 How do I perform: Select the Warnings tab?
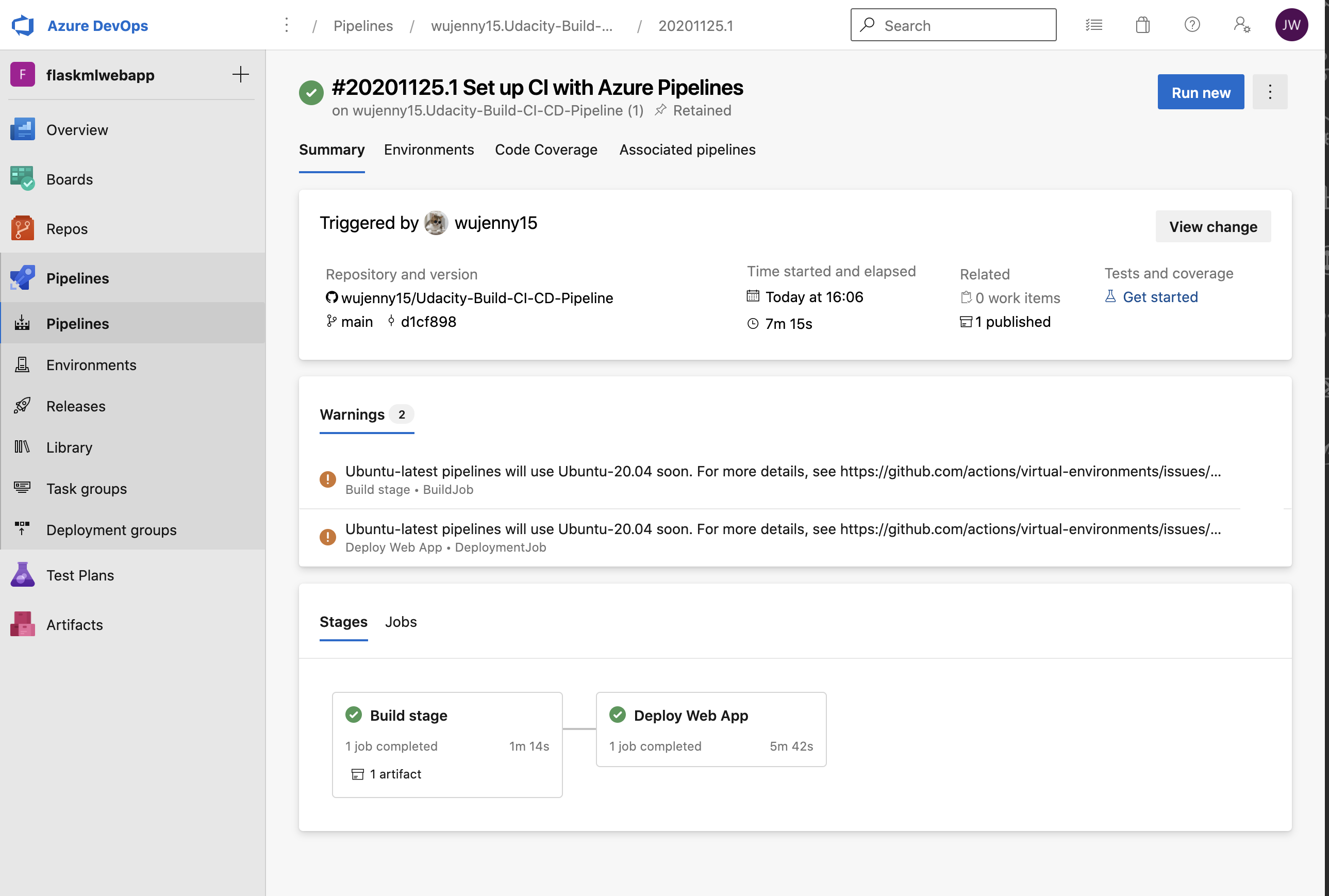coord(367,414)
